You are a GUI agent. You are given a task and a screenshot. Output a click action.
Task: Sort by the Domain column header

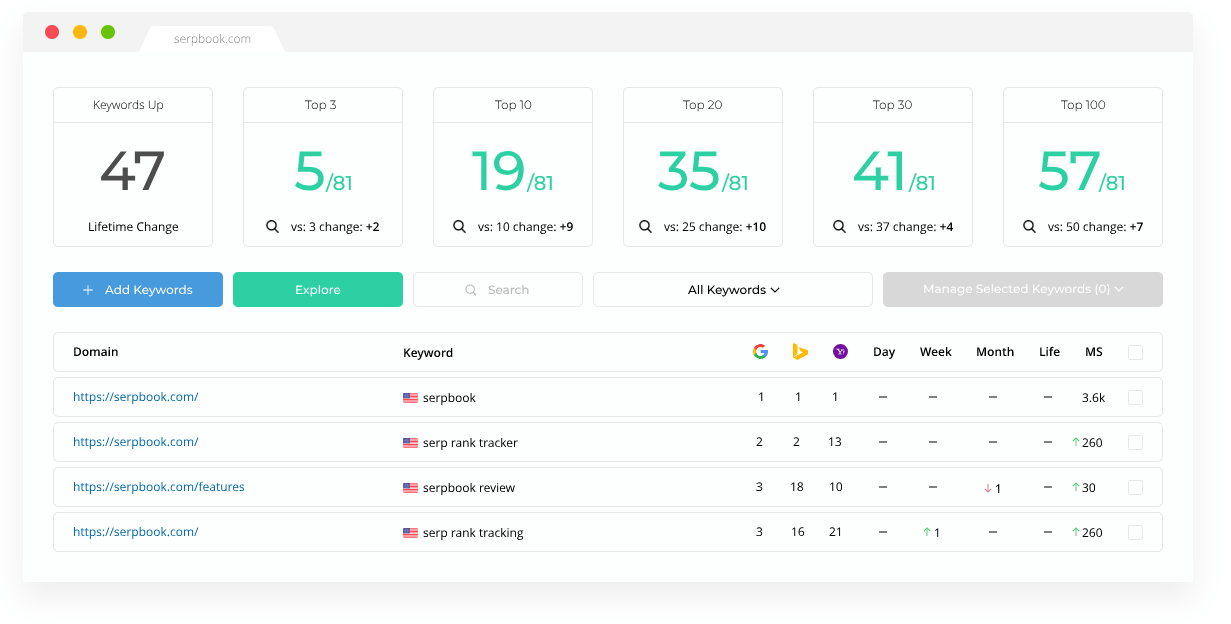[x=96, y=352]
